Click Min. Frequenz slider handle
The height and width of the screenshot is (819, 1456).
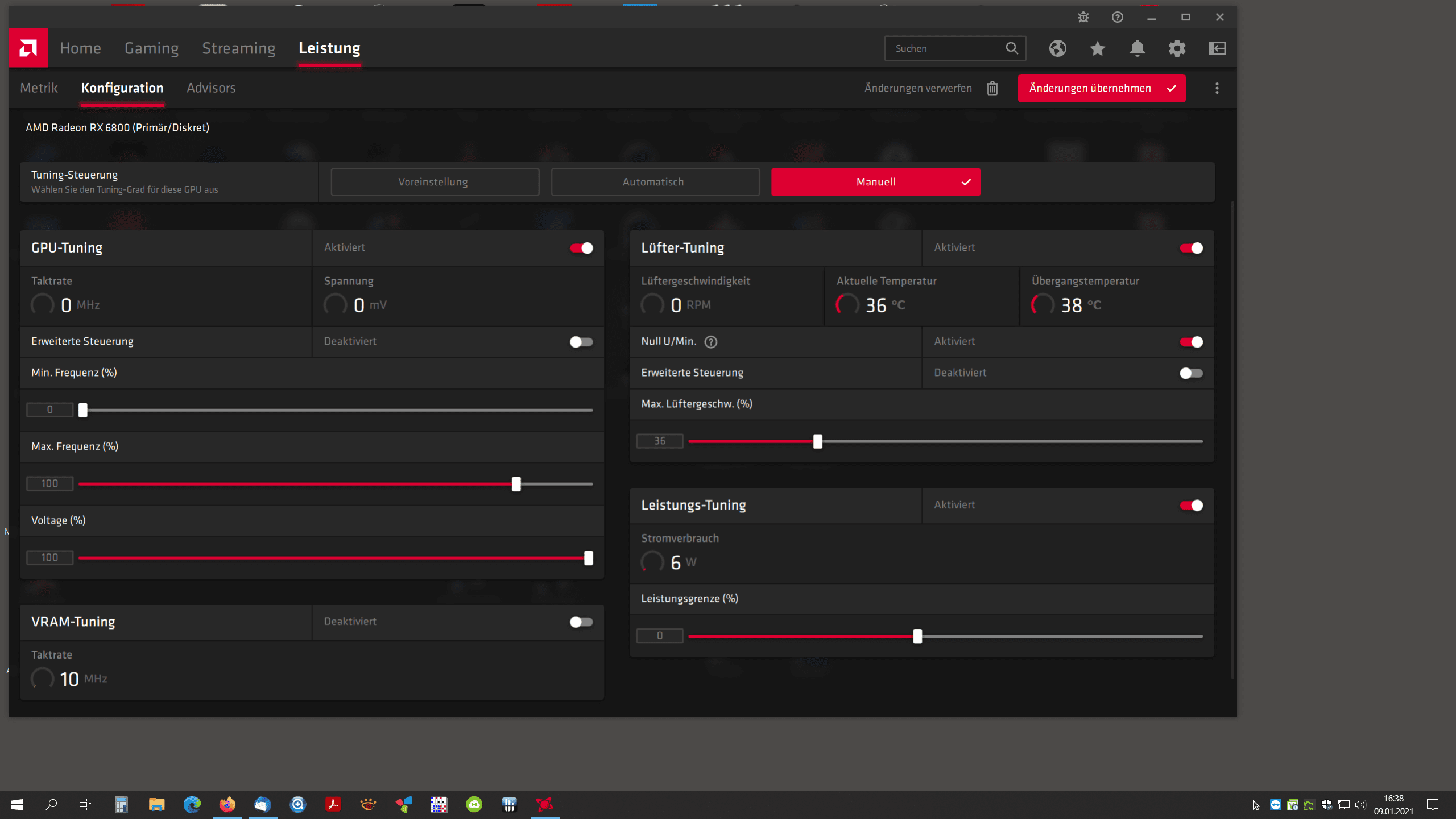click(x=83, y=410)
